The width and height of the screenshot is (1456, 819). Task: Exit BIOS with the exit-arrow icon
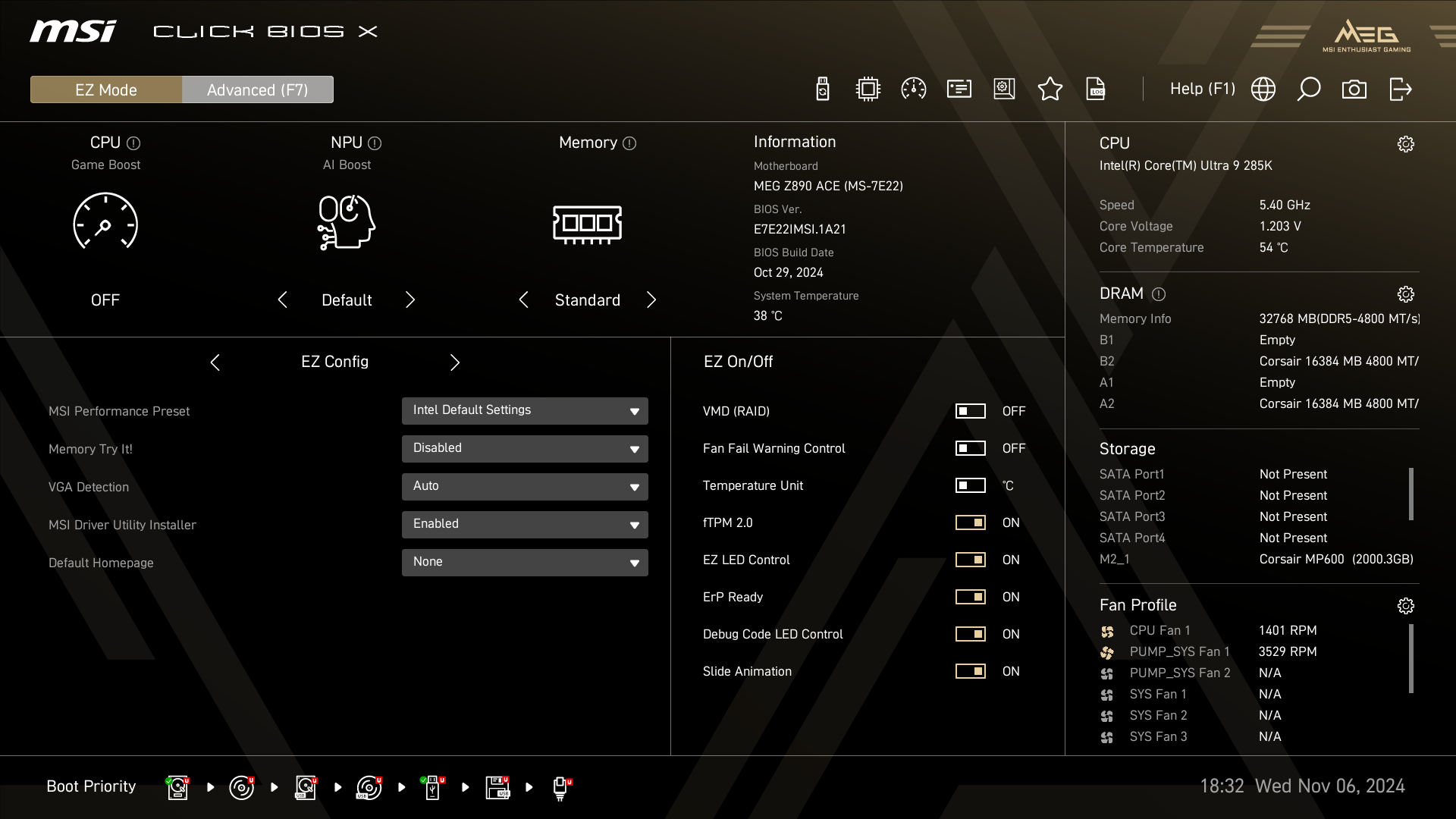coord(1401,89)
